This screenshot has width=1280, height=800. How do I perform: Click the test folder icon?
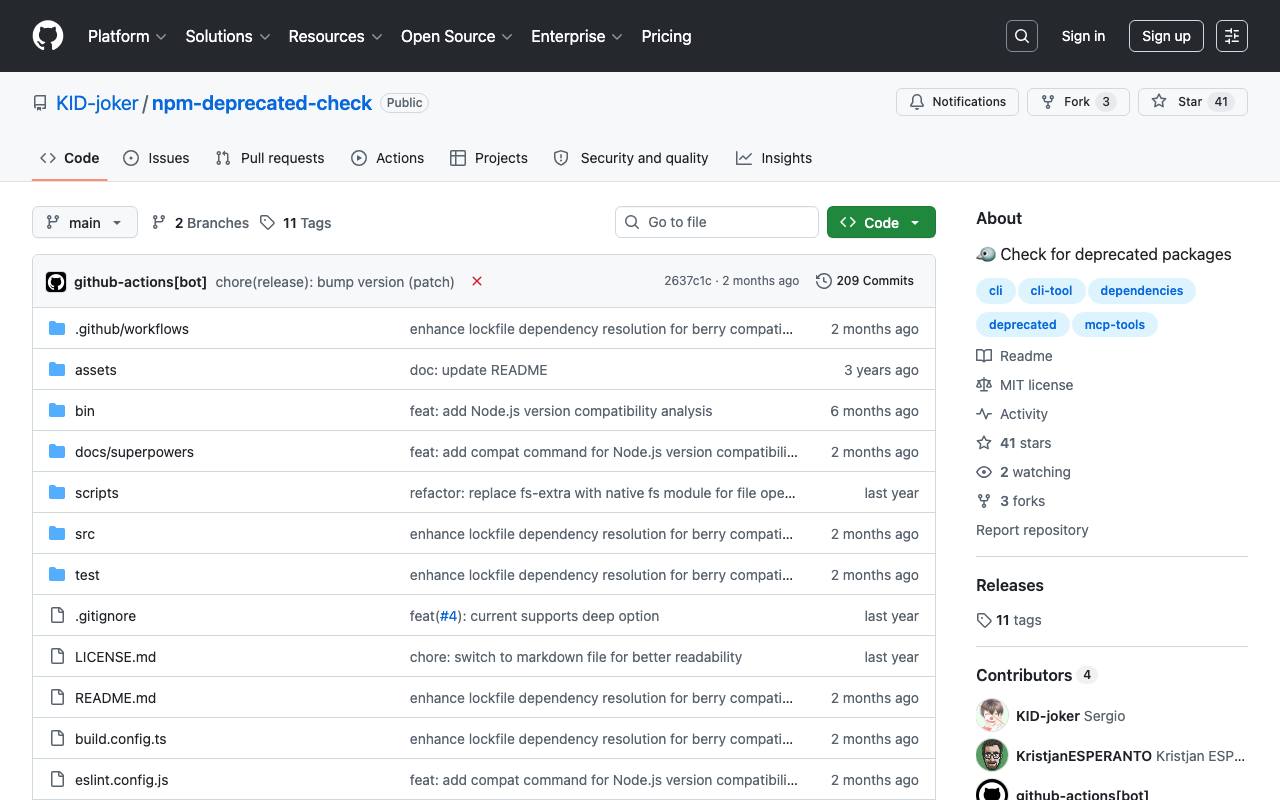click(57, 575)
